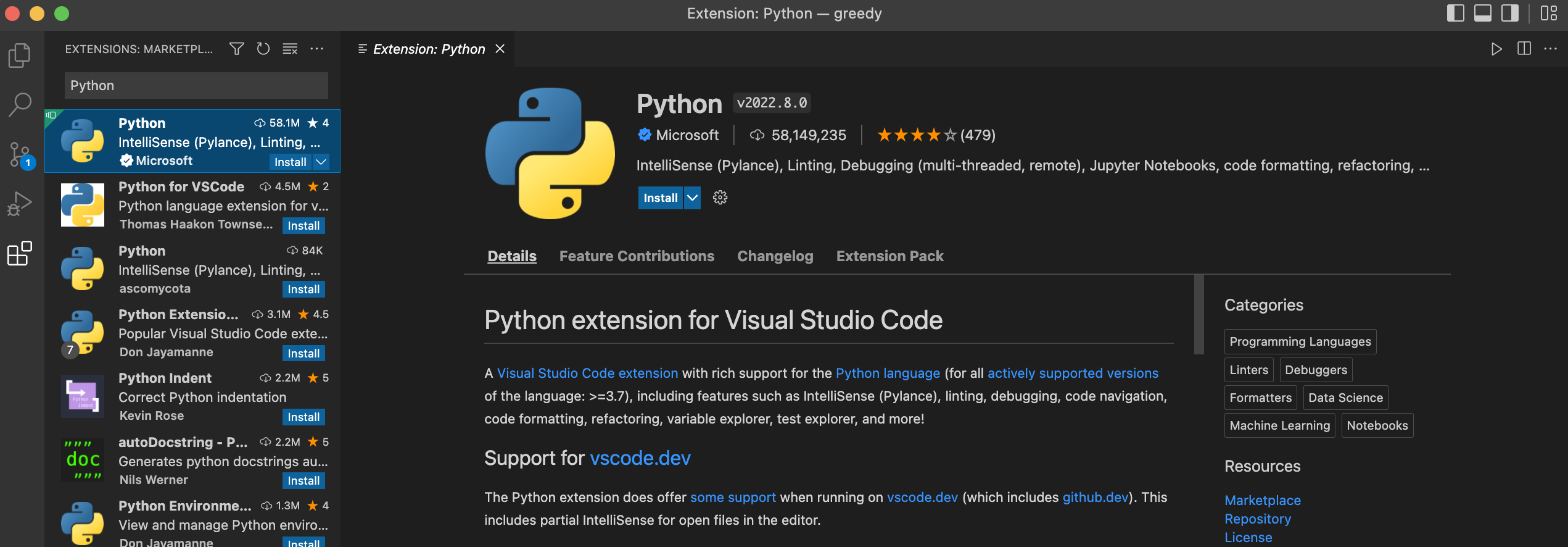Viewport: 1568px width, 547px height.
Task: Install the Python Indent extension
Action: 303,417
